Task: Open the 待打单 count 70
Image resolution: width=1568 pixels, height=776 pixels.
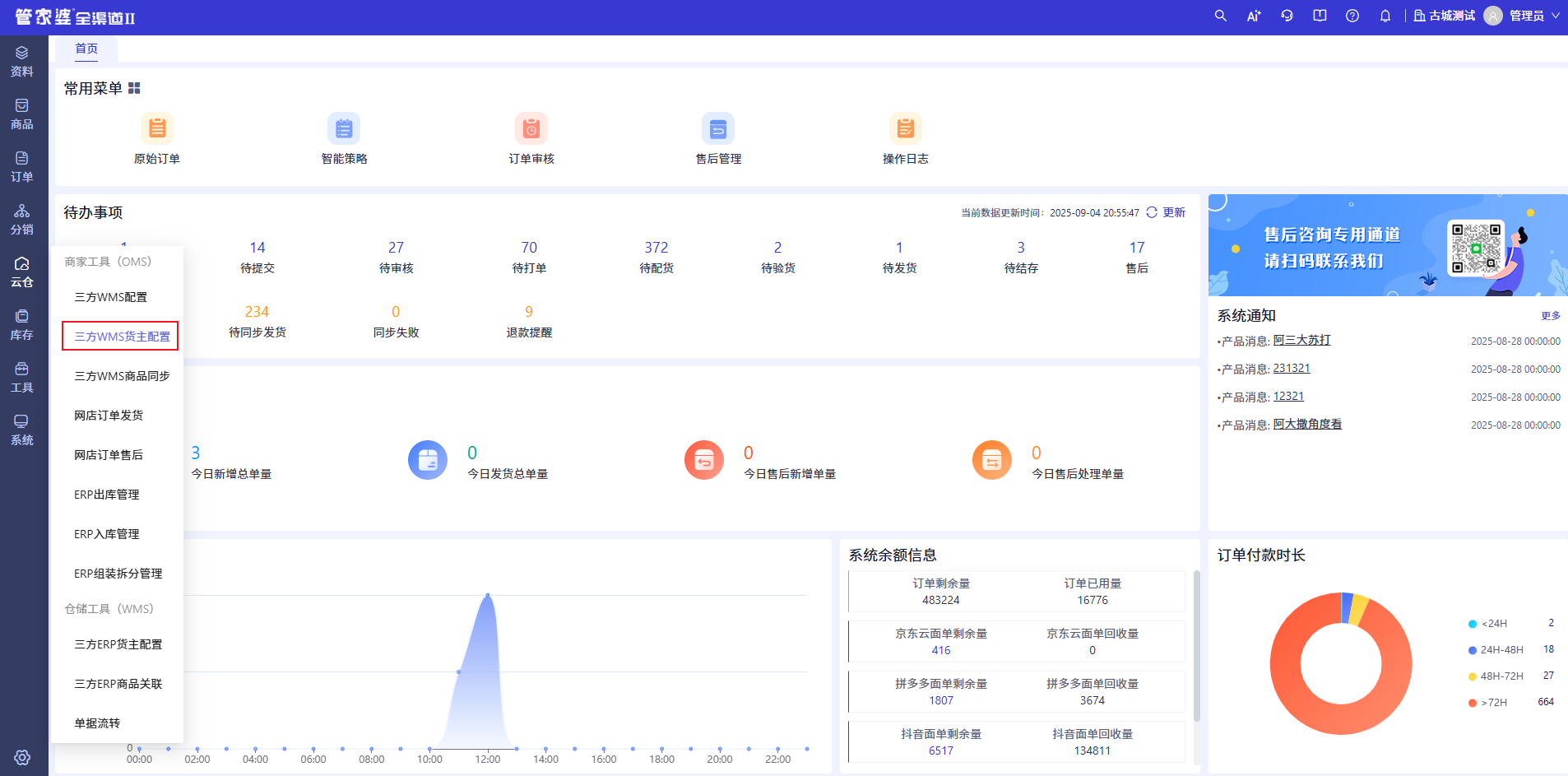Action: 529,248
